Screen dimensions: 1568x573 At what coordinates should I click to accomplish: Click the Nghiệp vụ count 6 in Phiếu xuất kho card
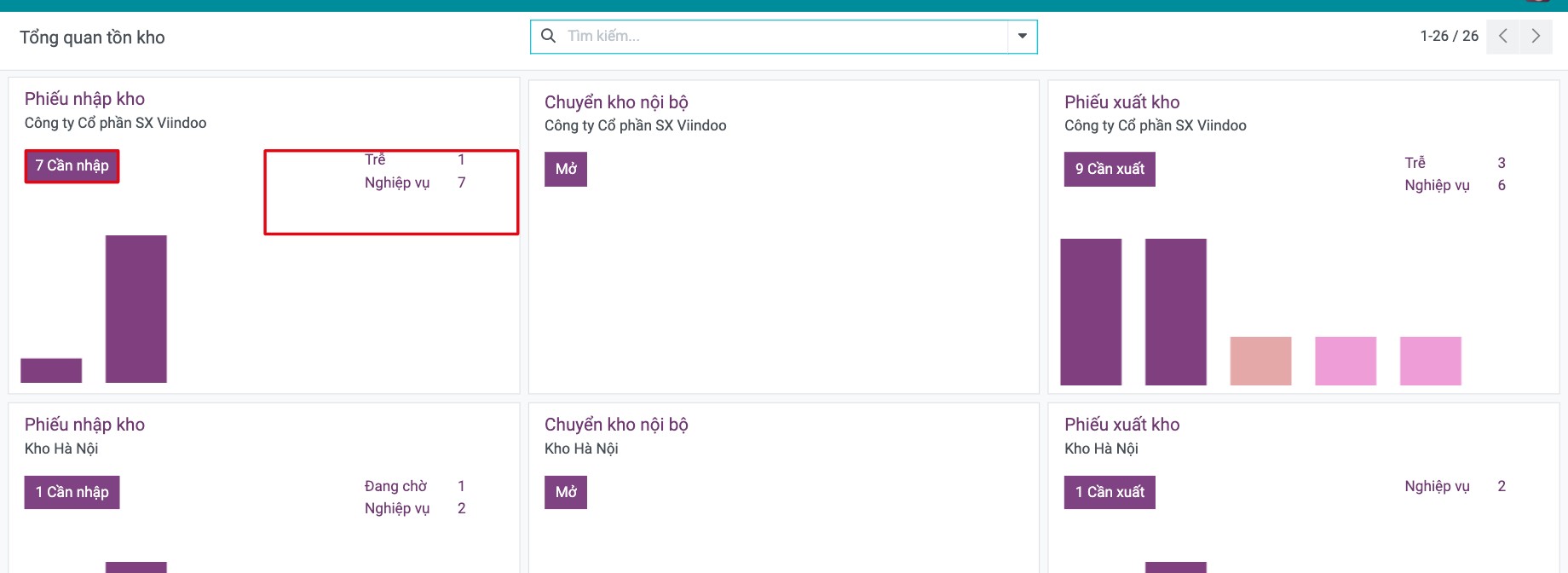tap(1502, 185)
